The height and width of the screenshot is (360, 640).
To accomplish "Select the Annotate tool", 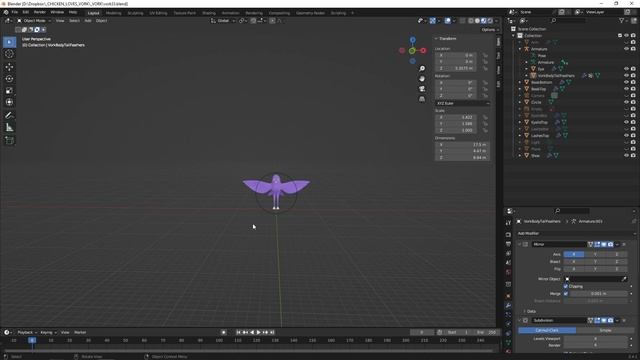I will tap(9, 116).
